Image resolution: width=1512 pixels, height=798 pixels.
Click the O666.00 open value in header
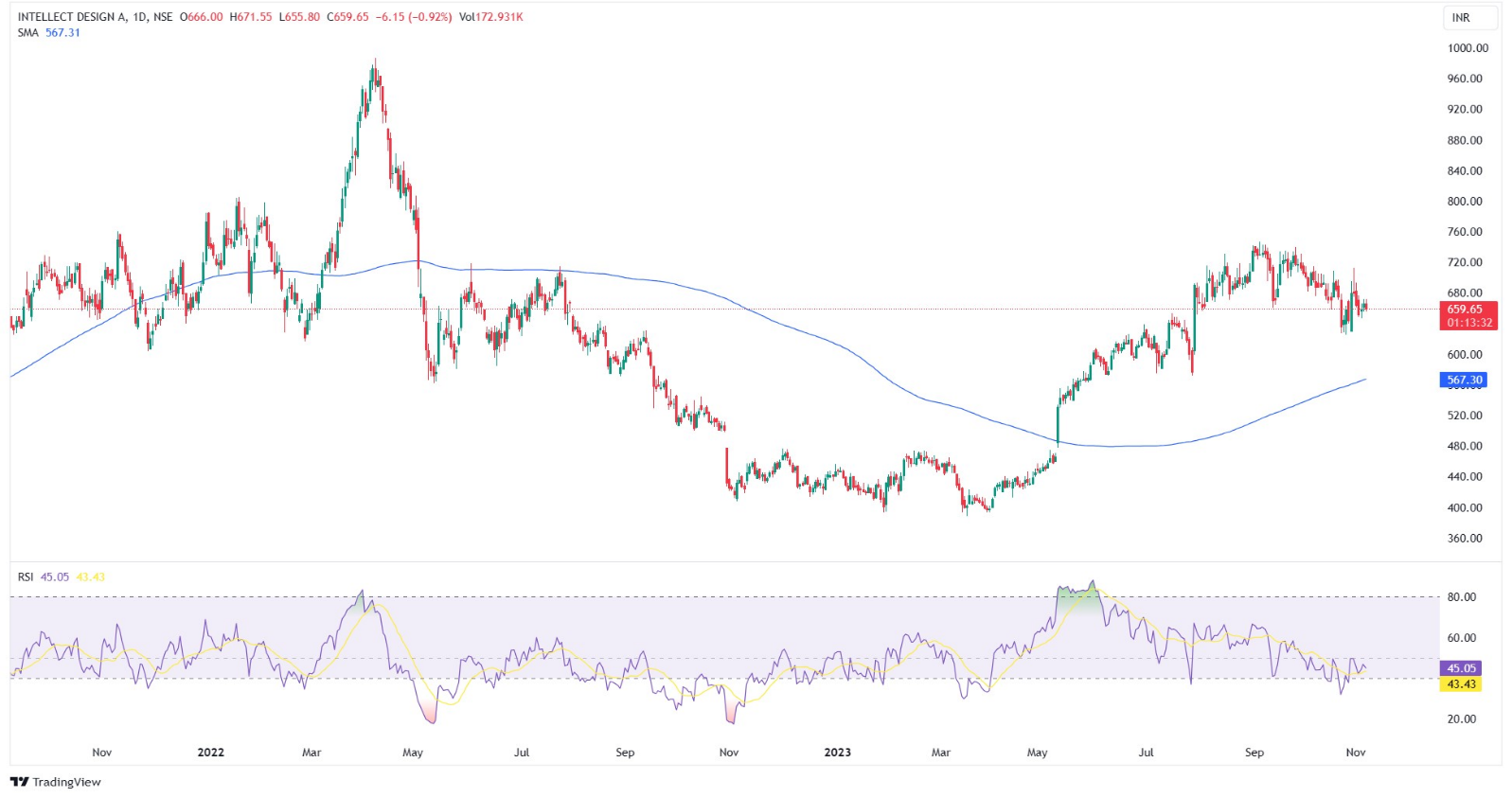pos(202,17)
